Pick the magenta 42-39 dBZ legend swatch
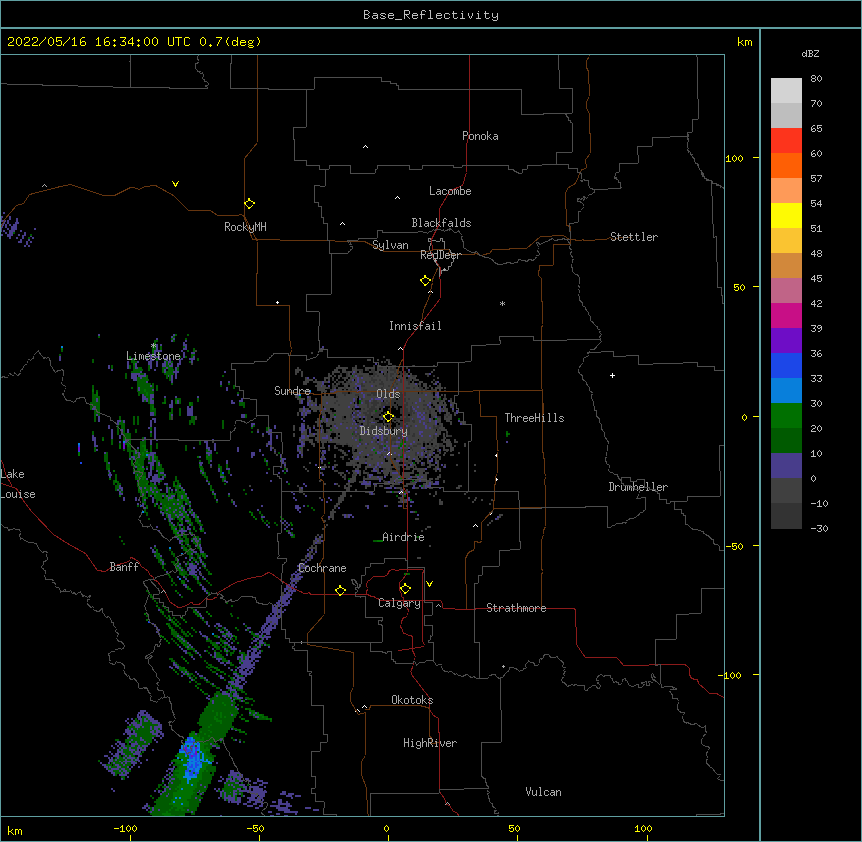 (x=786, y=315)
